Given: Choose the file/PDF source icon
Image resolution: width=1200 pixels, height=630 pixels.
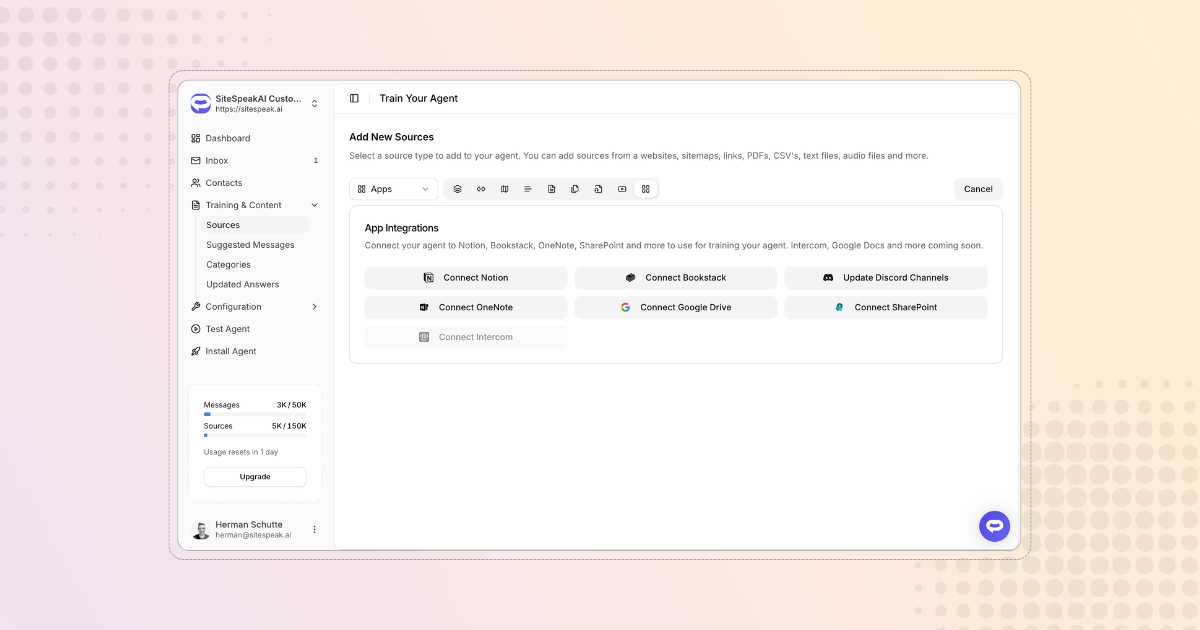Looking at the screenshot, I should [x=551, y=189].
